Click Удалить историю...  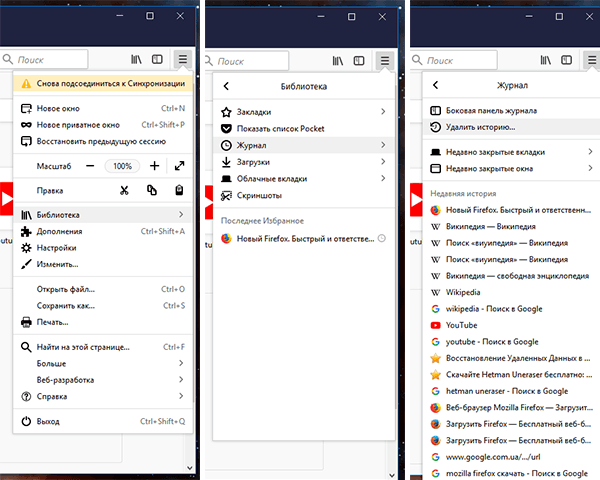(x=512, y=127)
